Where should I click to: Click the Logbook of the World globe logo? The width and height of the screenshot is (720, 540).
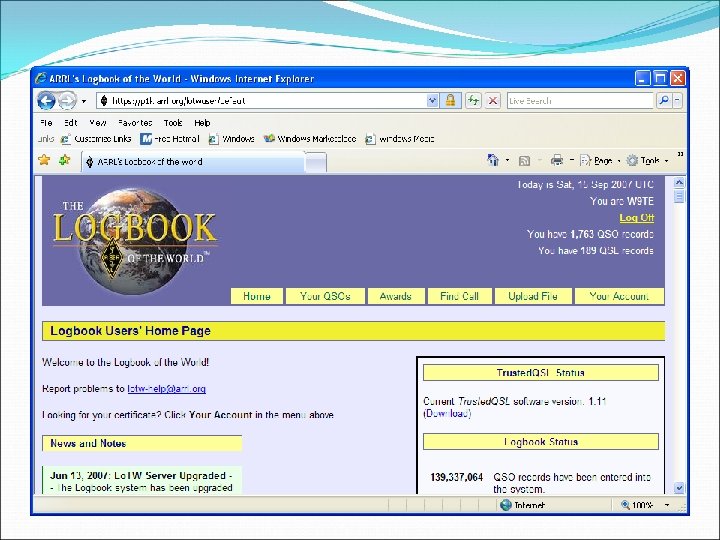(133, 241)
